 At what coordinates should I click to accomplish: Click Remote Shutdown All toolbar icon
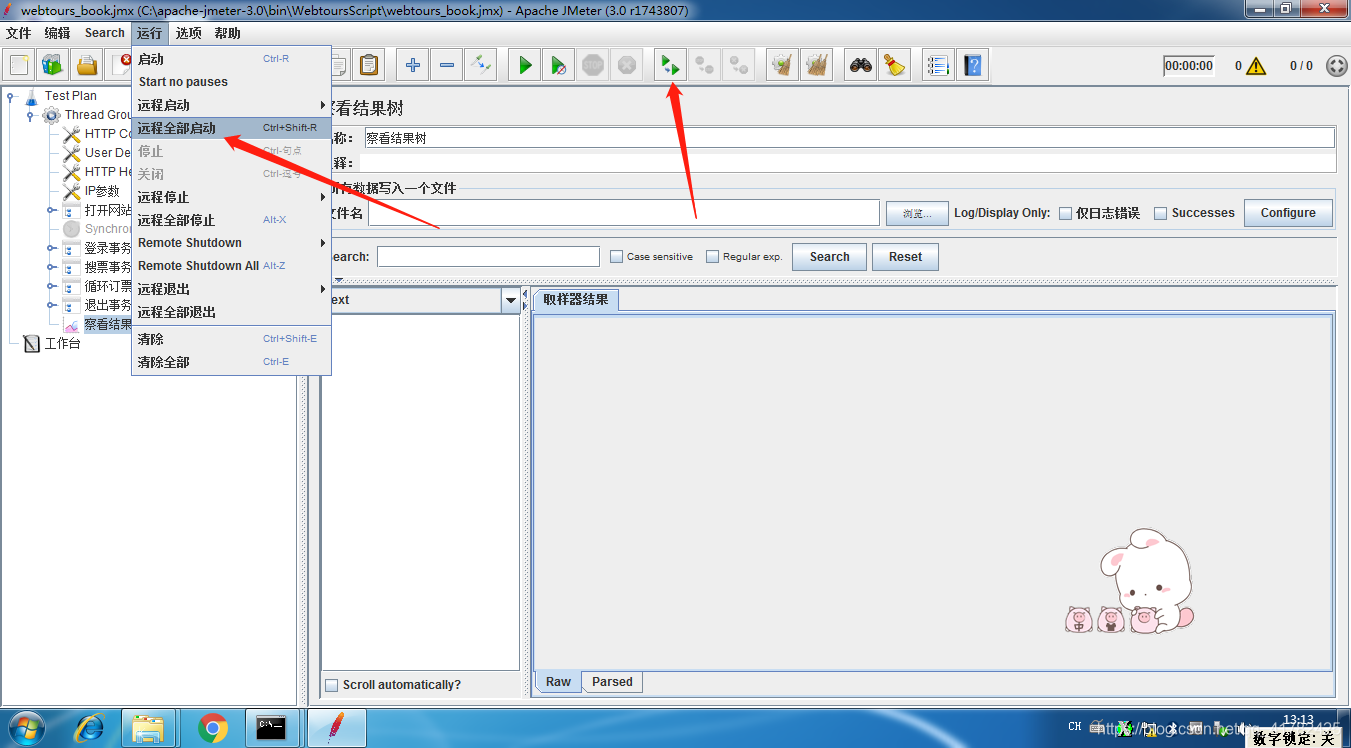point(739,66)
